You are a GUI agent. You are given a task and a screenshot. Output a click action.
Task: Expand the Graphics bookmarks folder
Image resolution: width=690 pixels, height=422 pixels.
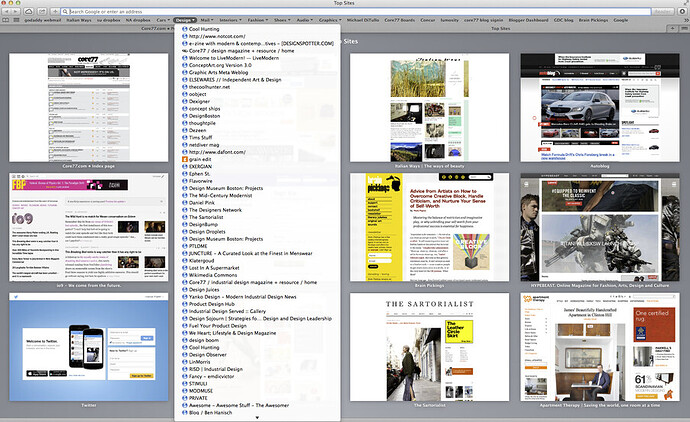coord(330,20)
